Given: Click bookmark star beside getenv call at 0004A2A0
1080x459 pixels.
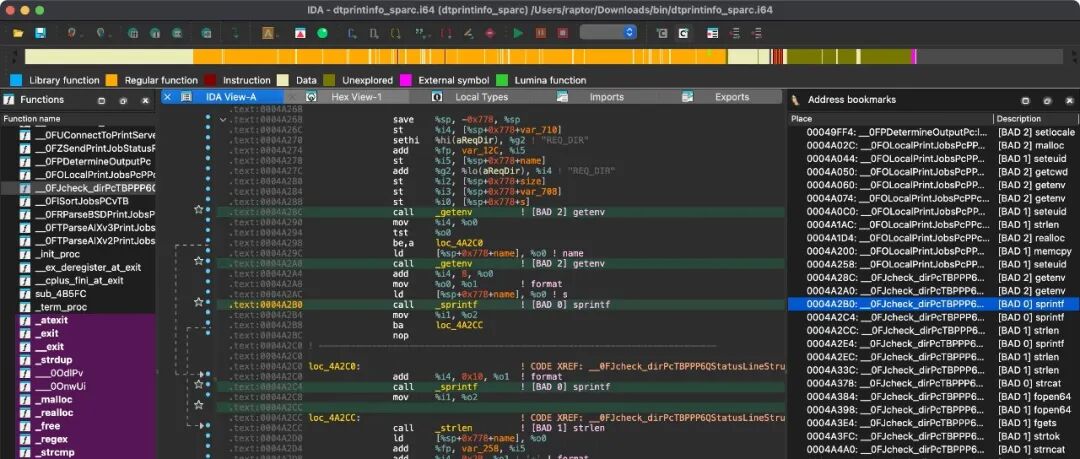Looking at the screenshot, I should pos(198,261).
